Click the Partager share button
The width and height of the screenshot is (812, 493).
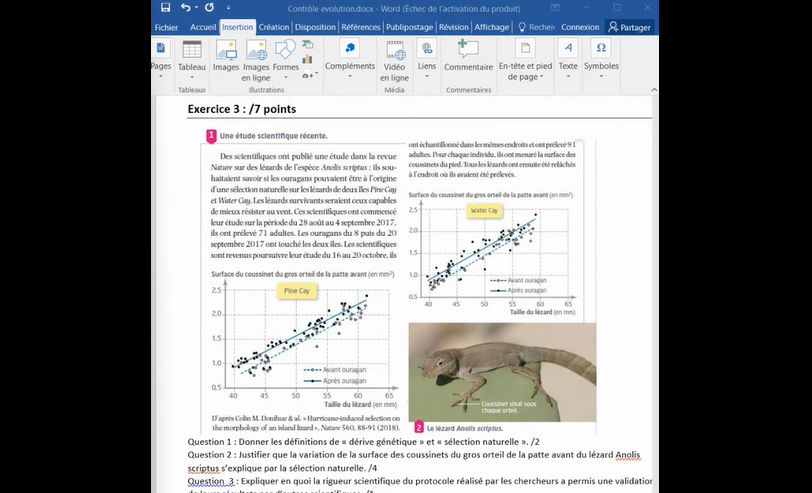tap(630, 28)
